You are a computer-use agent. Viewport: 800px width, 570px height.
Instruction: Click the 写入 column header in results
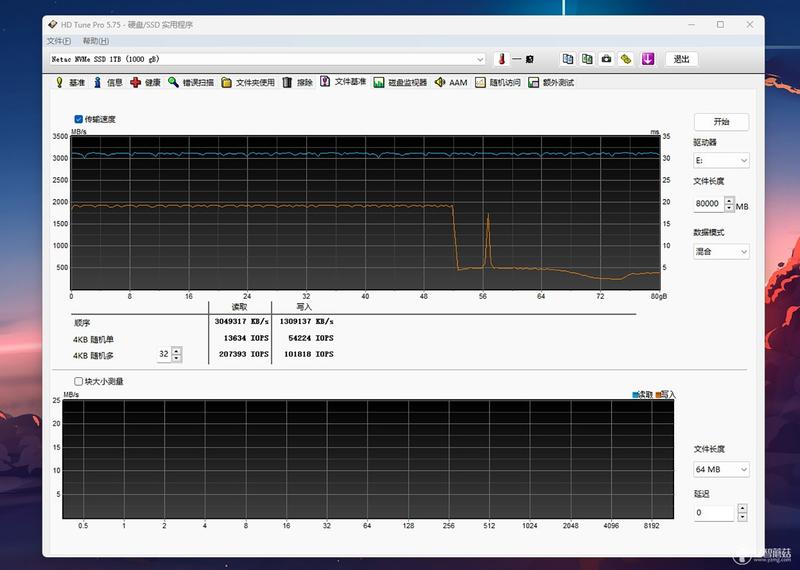point(304,307)
